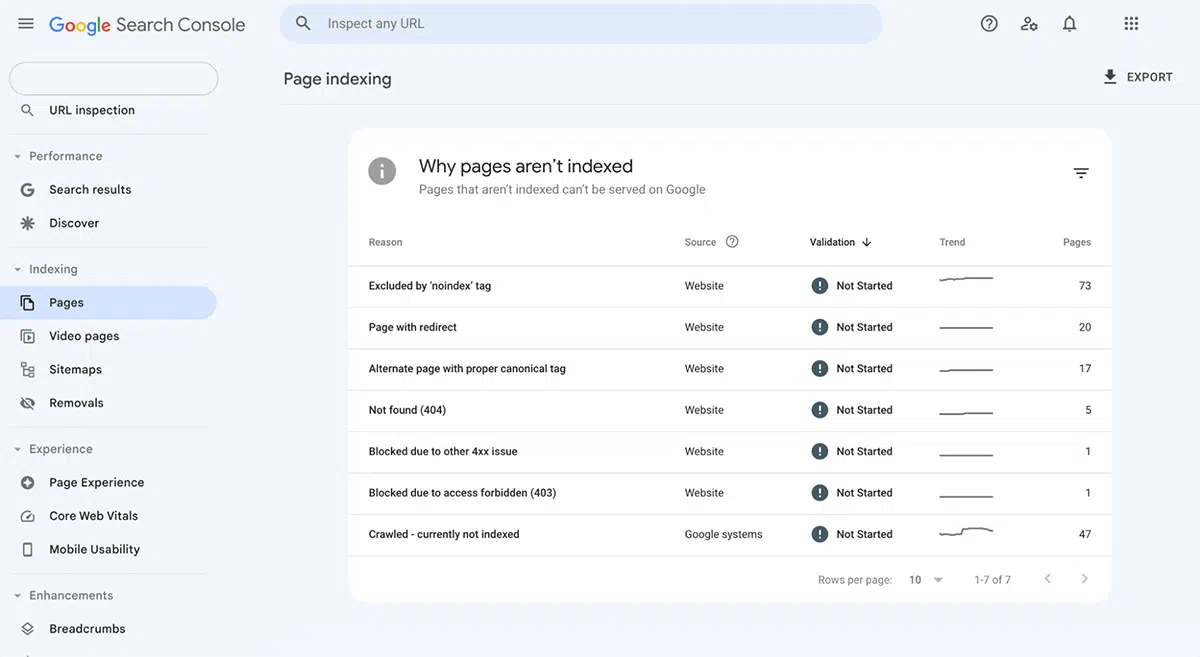Click the Sitemaps tree icon
Screen dimensions: 1200x657
[28, 369]
